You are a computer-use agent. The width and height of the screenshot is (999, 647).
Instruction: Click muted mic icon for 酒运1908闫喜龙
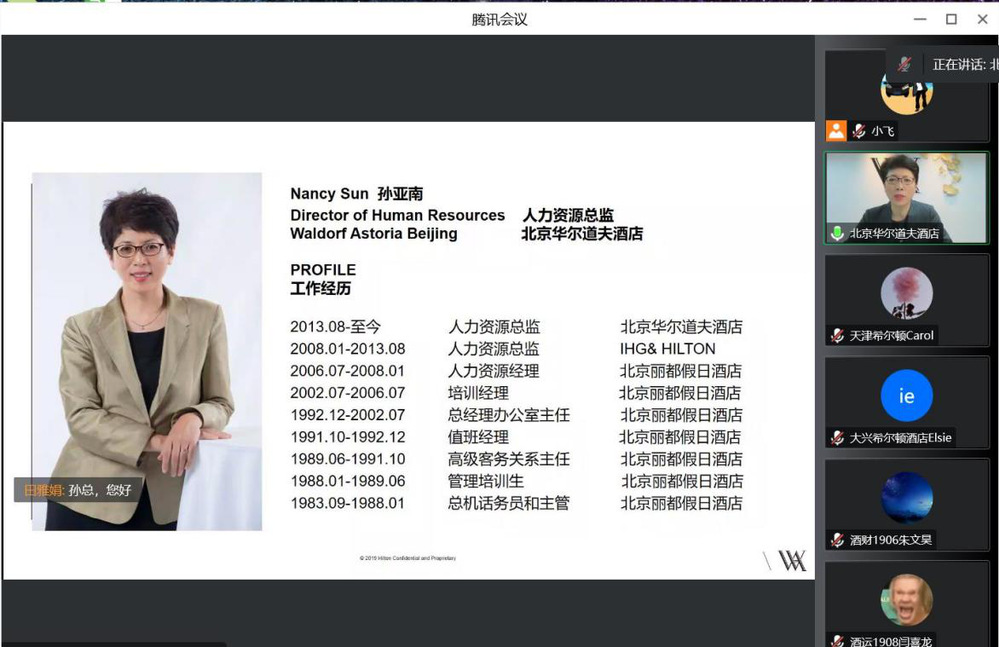point(837,641)
